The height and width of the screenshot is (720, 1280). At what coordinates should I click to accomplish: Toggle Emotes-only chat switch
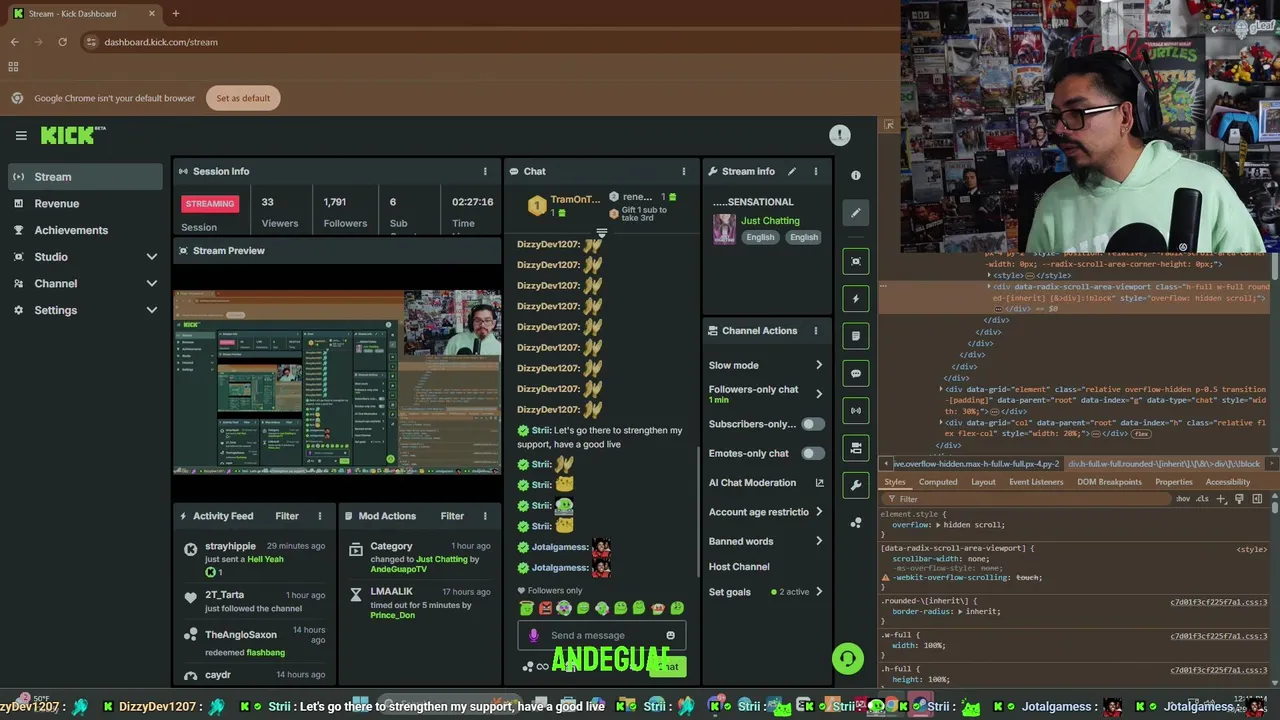[x=812, y=453]
